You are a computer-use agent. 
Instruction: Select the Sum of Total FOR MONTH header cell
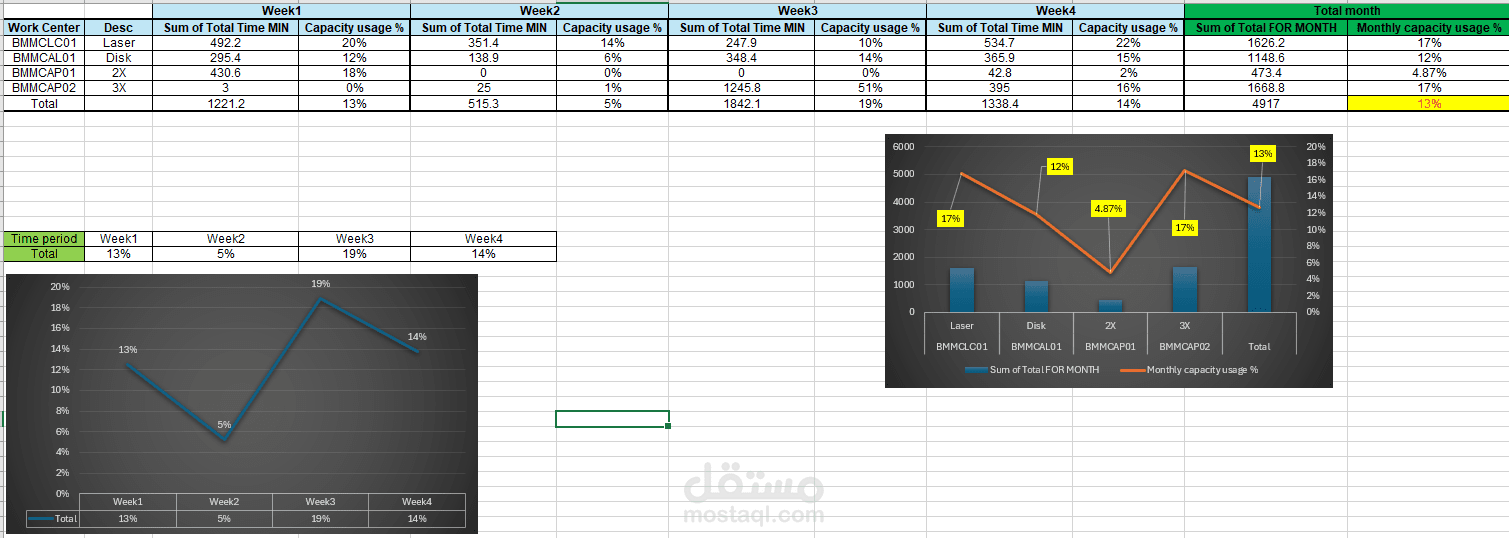(1266, 27)
